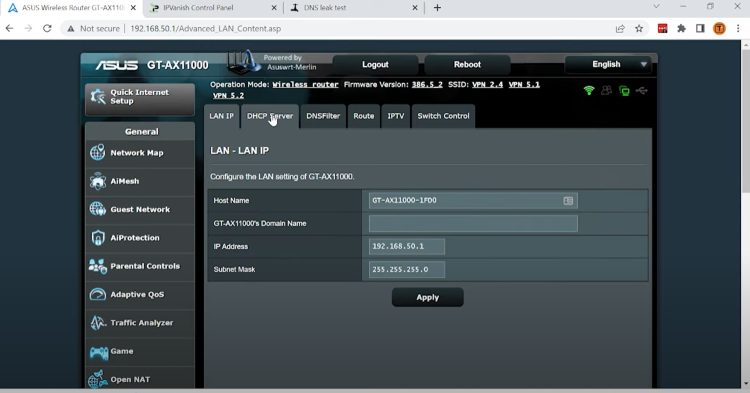Viewport: 750px width, 393px height.
Task: Click the red extension icon
Action: pyautogui.click(x=662, y=29)
